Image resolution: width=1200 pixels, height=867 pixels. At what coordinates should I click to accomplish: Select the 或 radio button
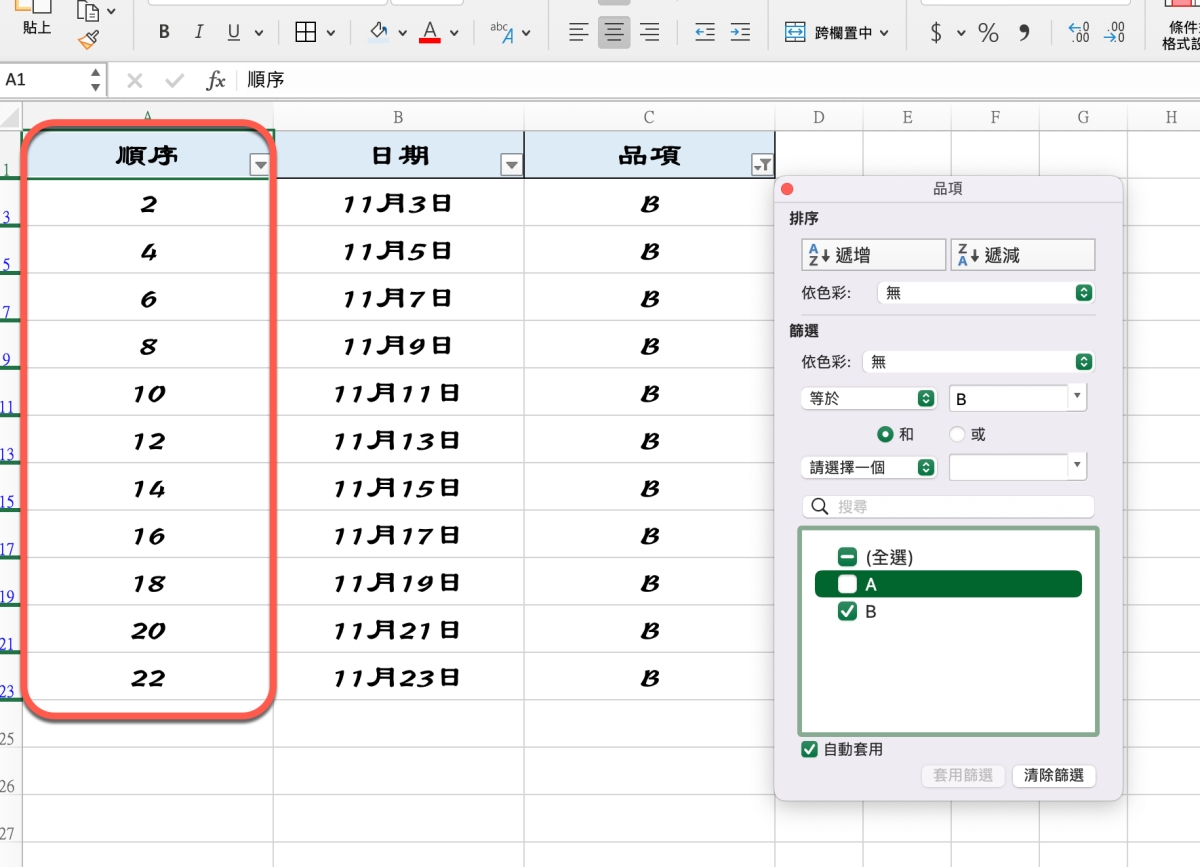[x=957, y=435]
